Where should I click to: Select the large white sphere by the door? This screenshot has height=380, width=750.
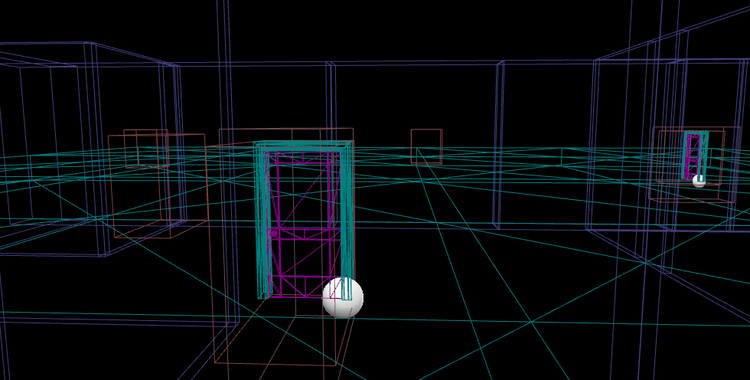click(x=342, y=298)
